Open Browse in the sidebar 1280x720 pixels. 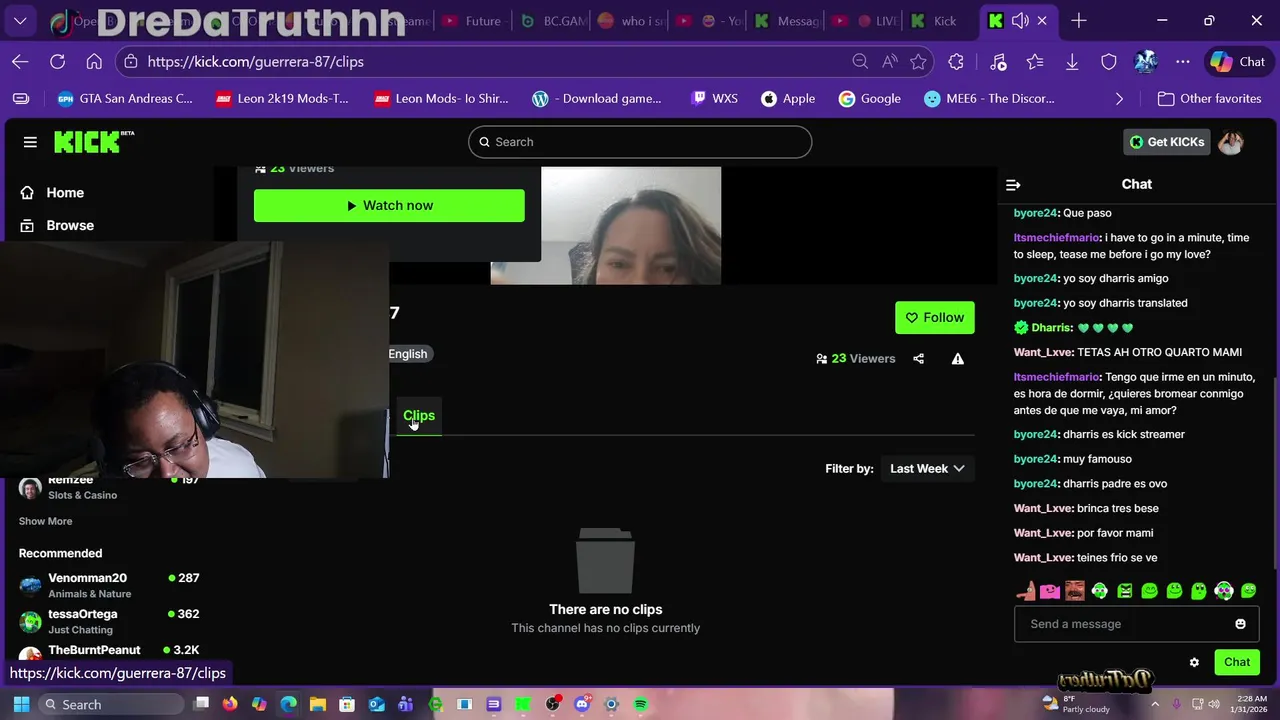click(x=70, y=226)
